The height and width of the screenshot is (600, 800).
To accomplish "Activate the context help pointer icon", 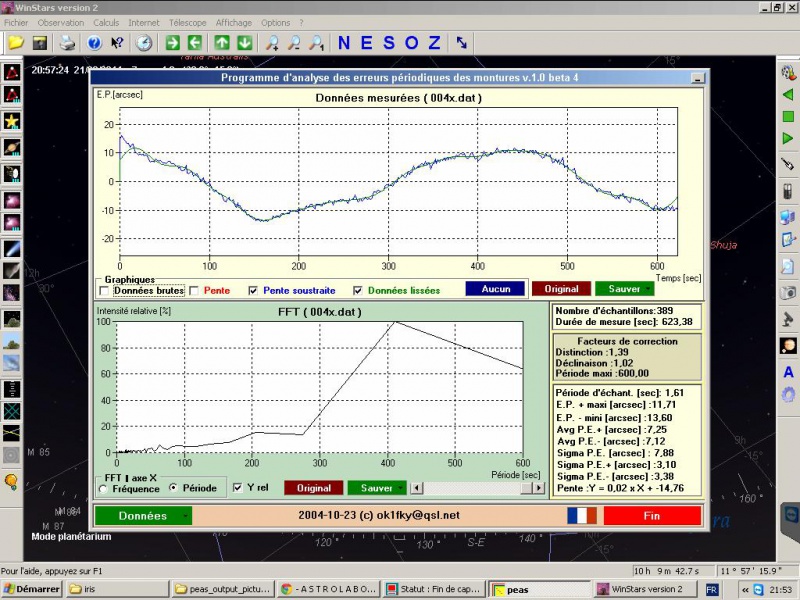I will coord(117,43).
